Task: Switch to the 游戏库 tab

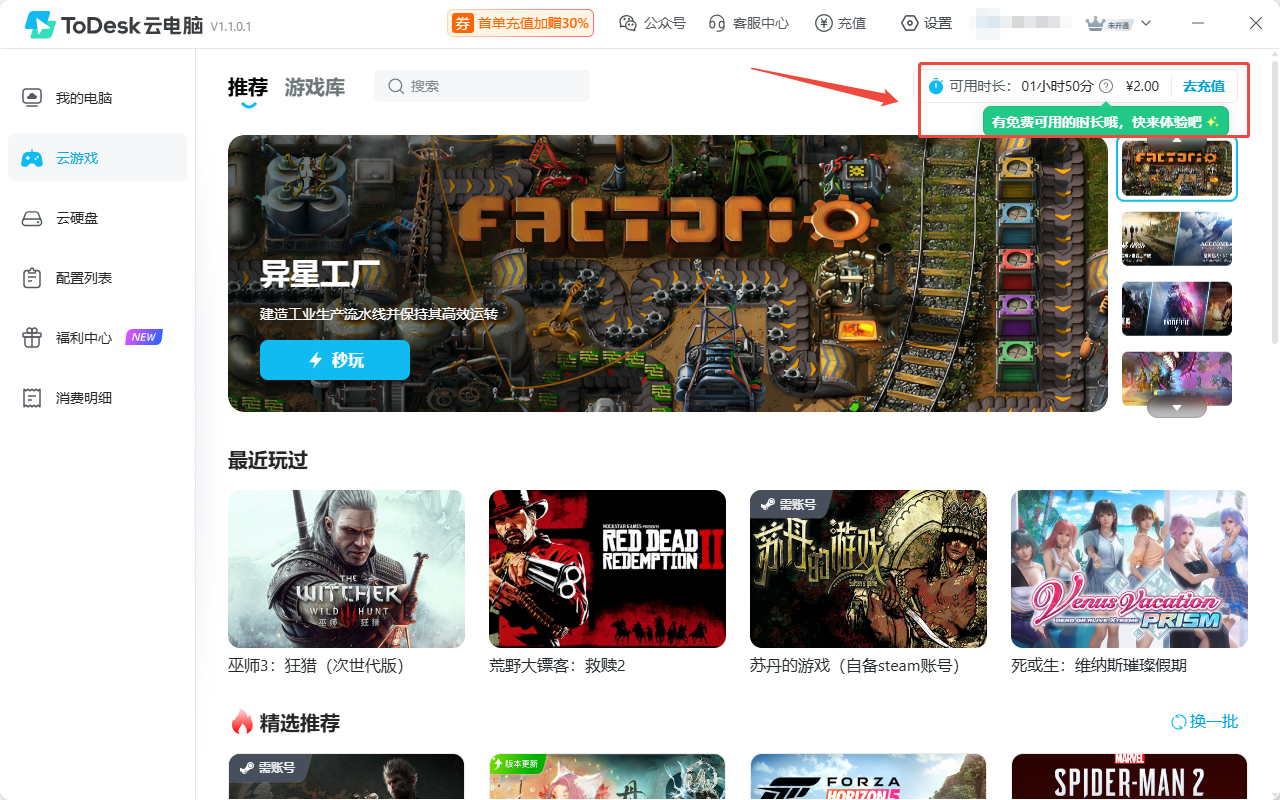Action: [315, 87]
